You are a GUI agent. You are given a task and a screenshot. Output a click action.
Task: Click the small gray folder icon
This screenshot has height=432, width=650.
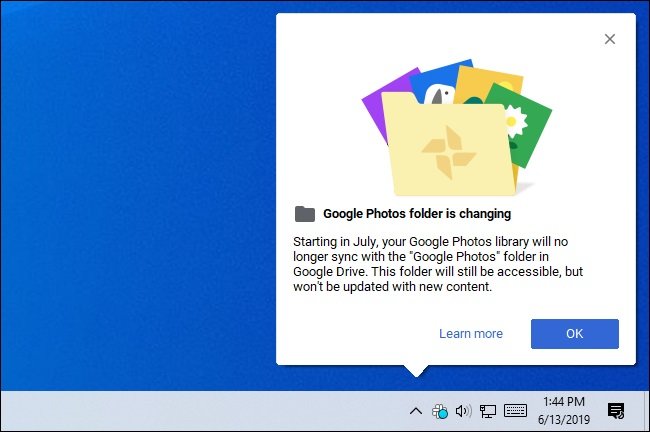[305, 213]
